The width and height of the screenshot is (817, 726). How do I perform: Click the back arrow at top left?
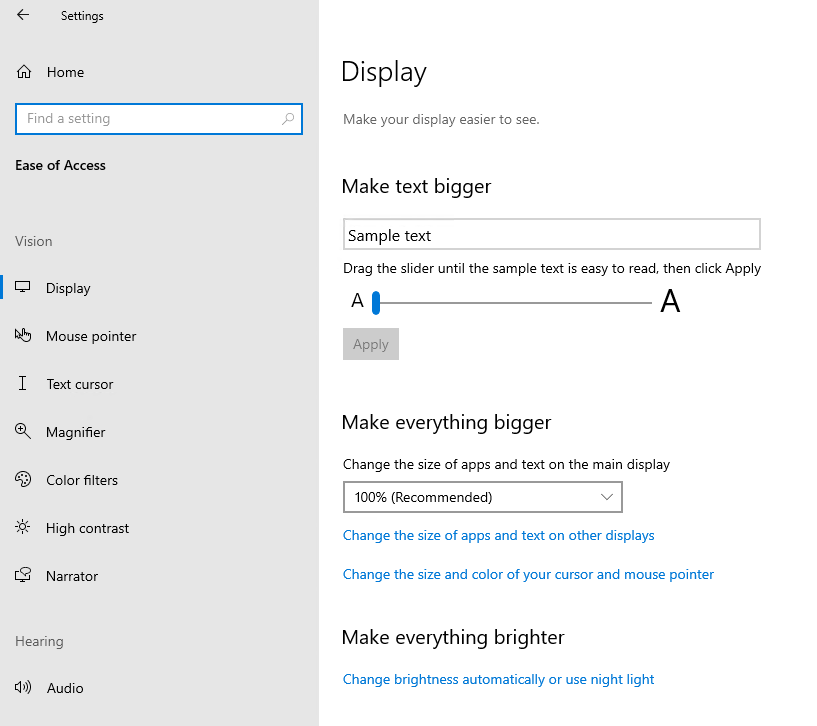tap(21, 15)
